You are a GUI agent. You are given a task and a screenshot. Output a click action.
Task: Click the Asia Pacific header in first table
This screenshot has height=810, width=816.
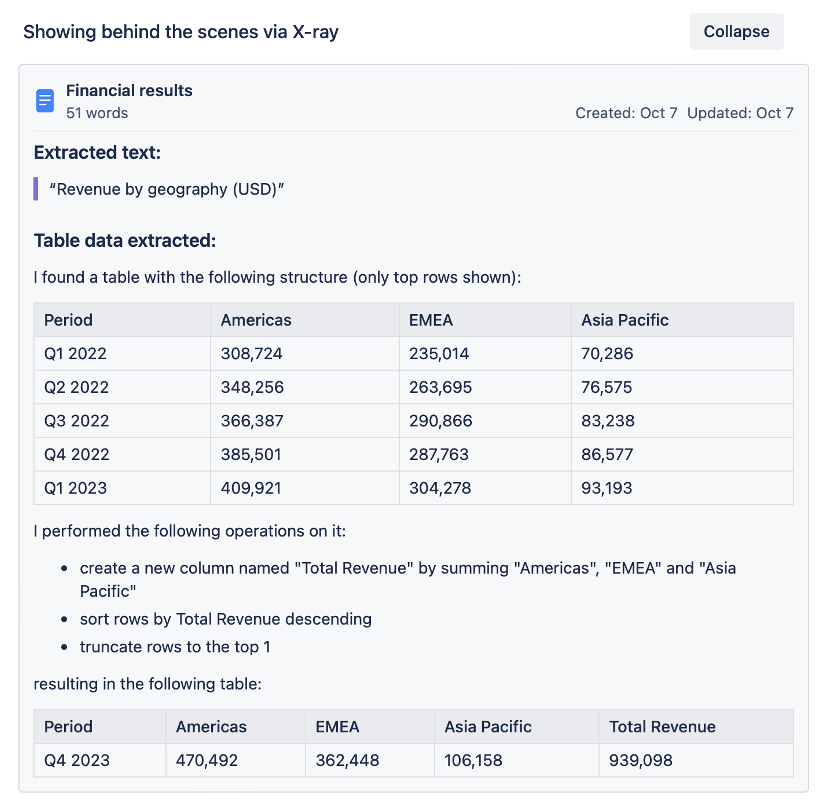(x=625, y=320)
